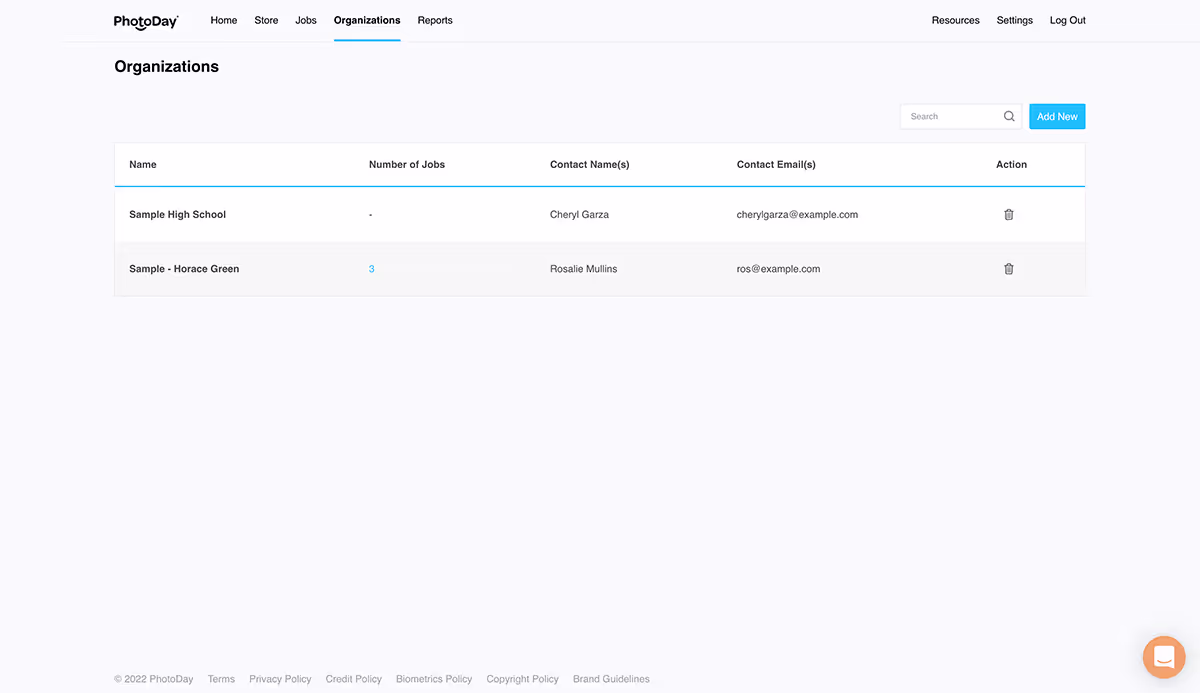This screenshot has height=693, width=1200.
Task: Click the Contact Name(s) column header
Action: (590, 164)
